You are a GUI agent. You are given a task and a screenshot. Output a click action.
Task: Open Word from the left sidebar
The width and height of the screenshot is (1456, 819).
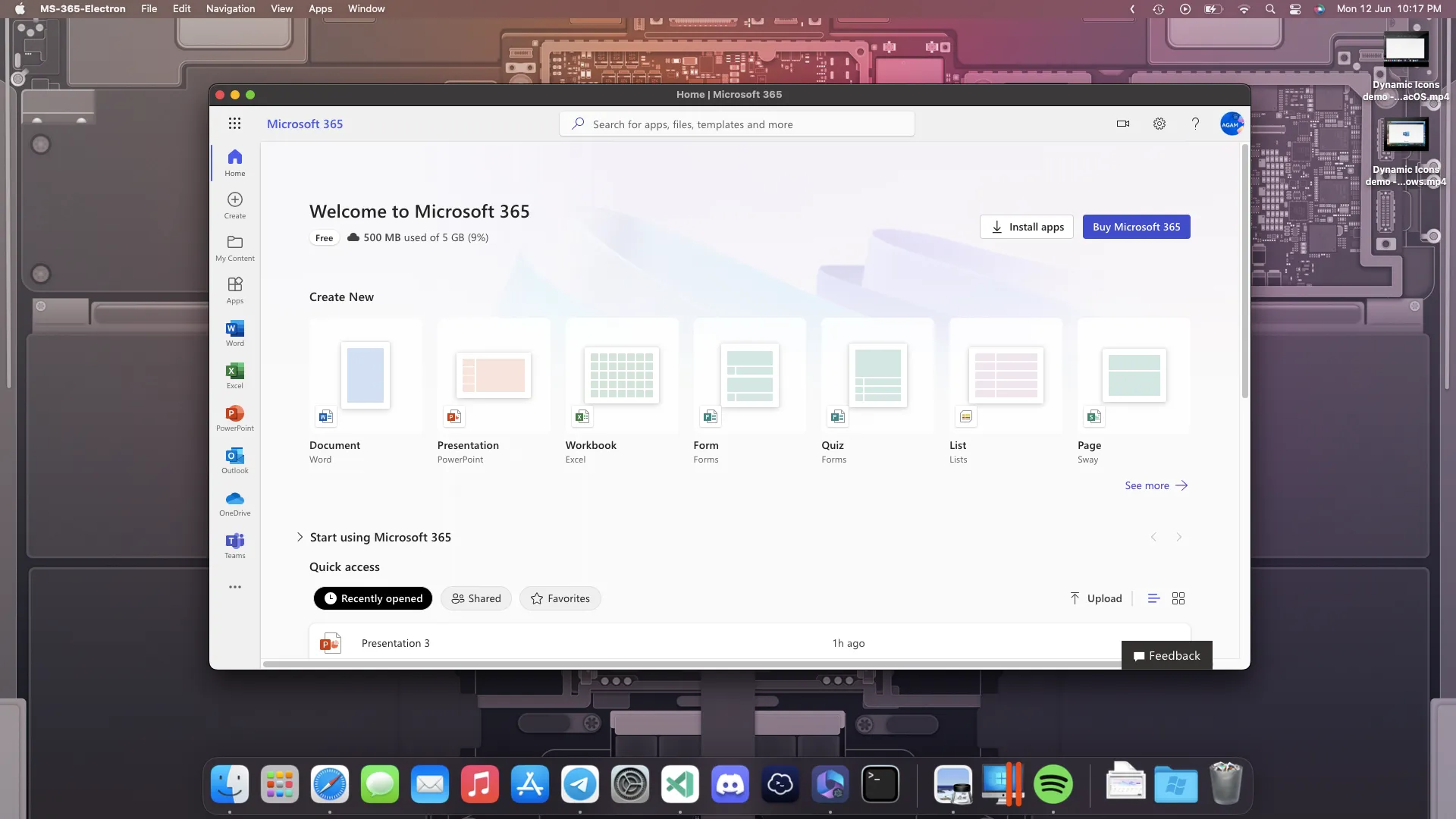pos(235,332)
